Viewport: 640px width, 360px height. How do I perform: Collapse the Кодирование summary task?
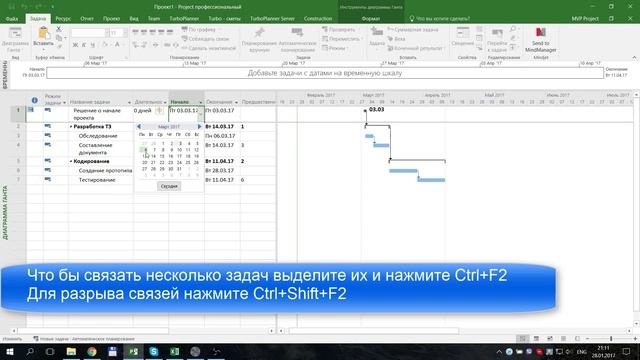71,162
